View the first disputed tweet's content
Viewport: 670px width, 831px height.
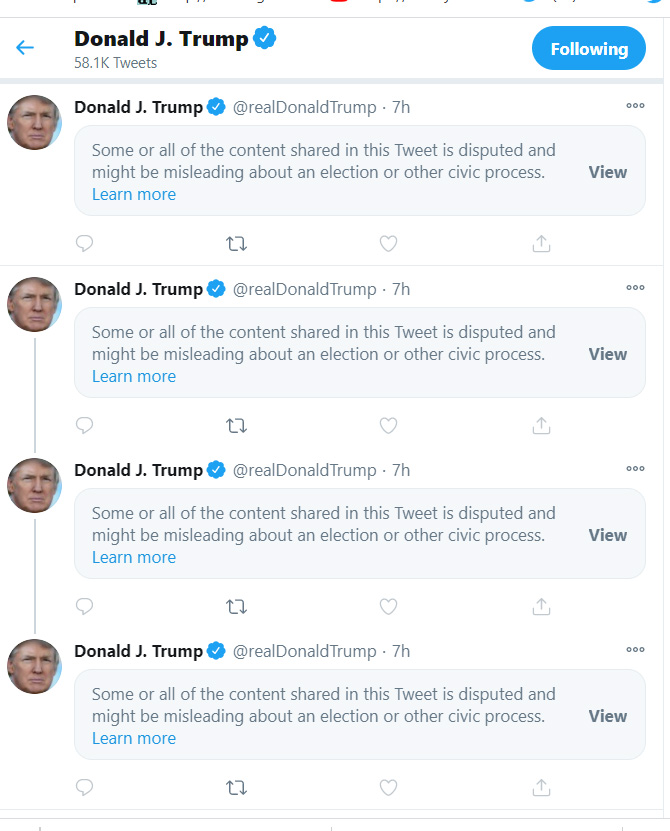pos(607,172)
